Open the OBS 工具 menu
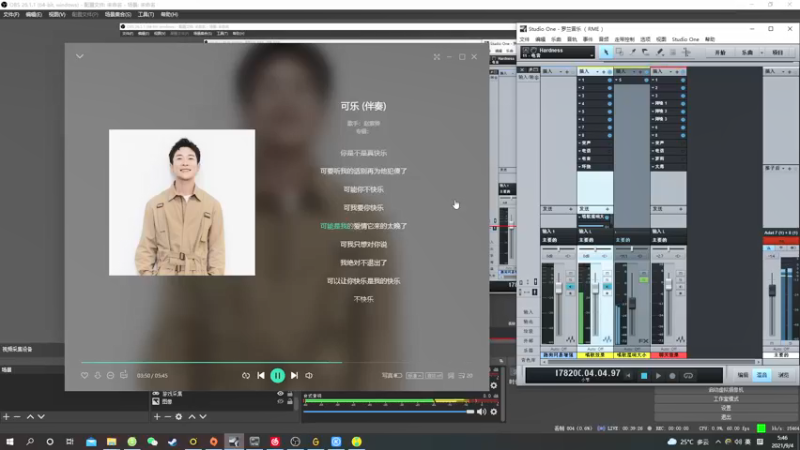 coord(146,15)
